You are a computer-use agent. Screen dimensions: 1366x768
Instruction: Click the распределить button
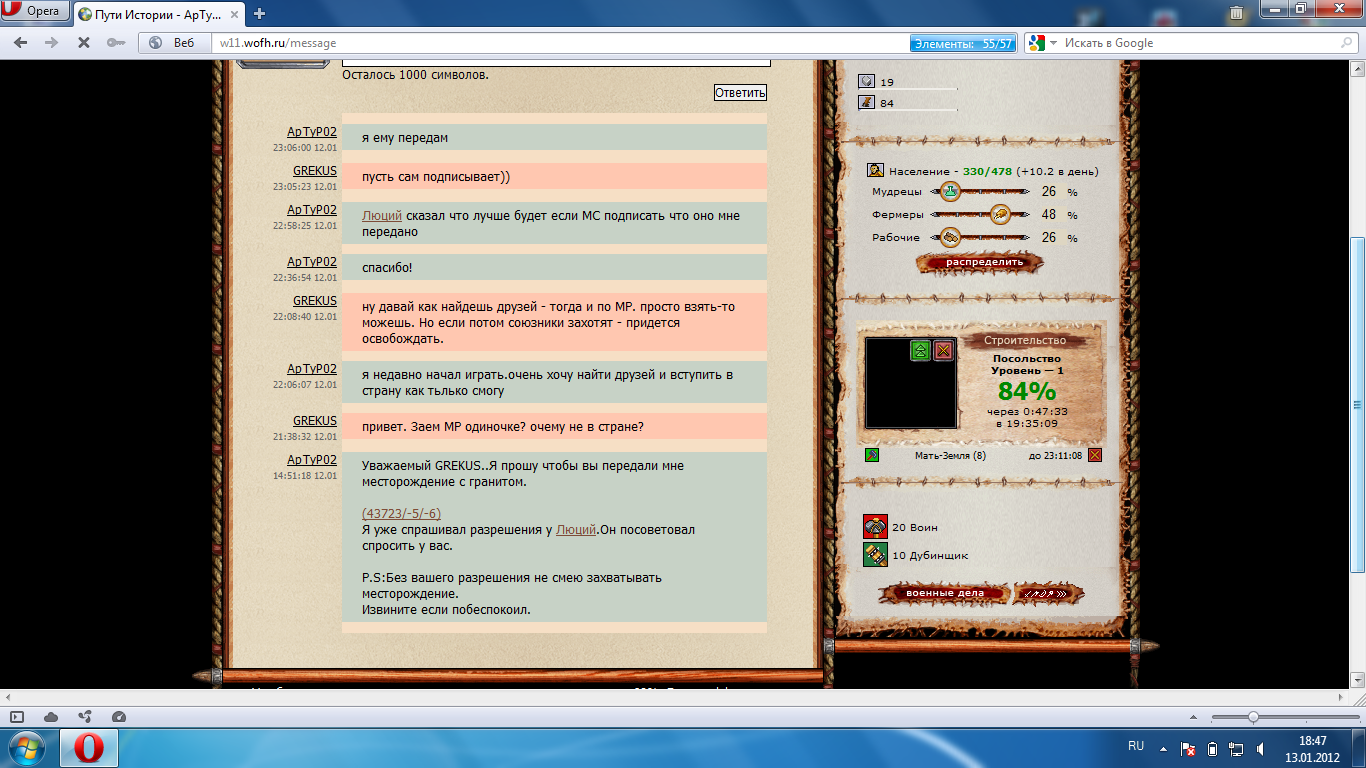(980, 263)
